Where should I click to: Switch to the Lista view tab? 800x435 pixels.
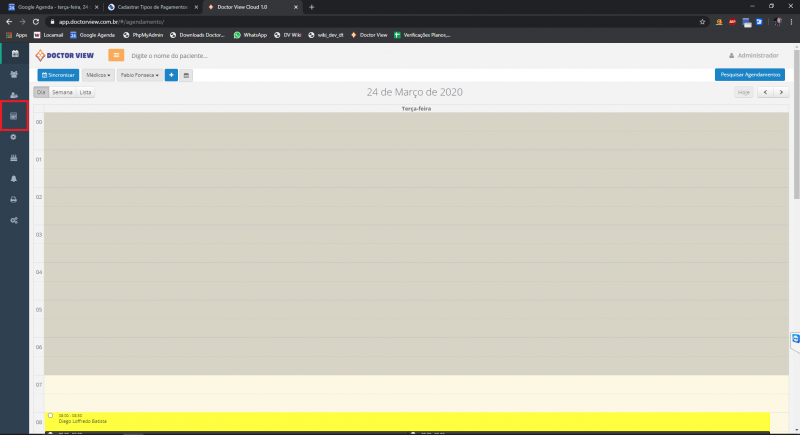[x=86, y=92]
